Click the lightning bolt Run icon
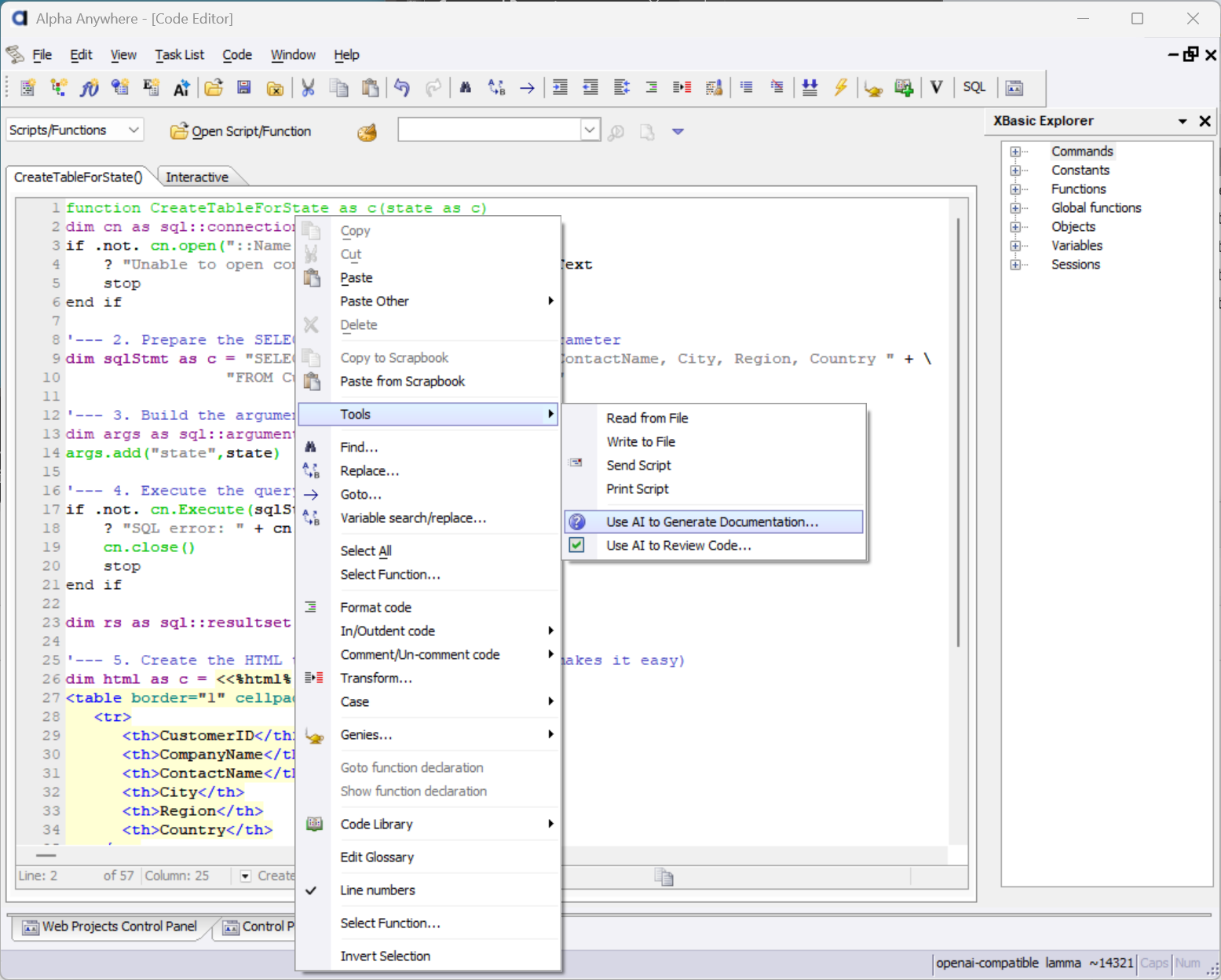This screenshot has height=980, width=1221. 841,87
